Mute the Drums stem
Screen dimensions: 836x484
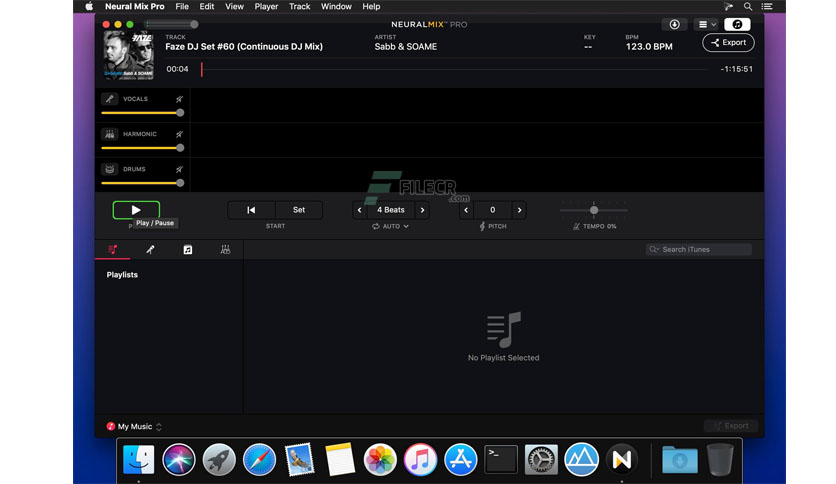[180, 170]
